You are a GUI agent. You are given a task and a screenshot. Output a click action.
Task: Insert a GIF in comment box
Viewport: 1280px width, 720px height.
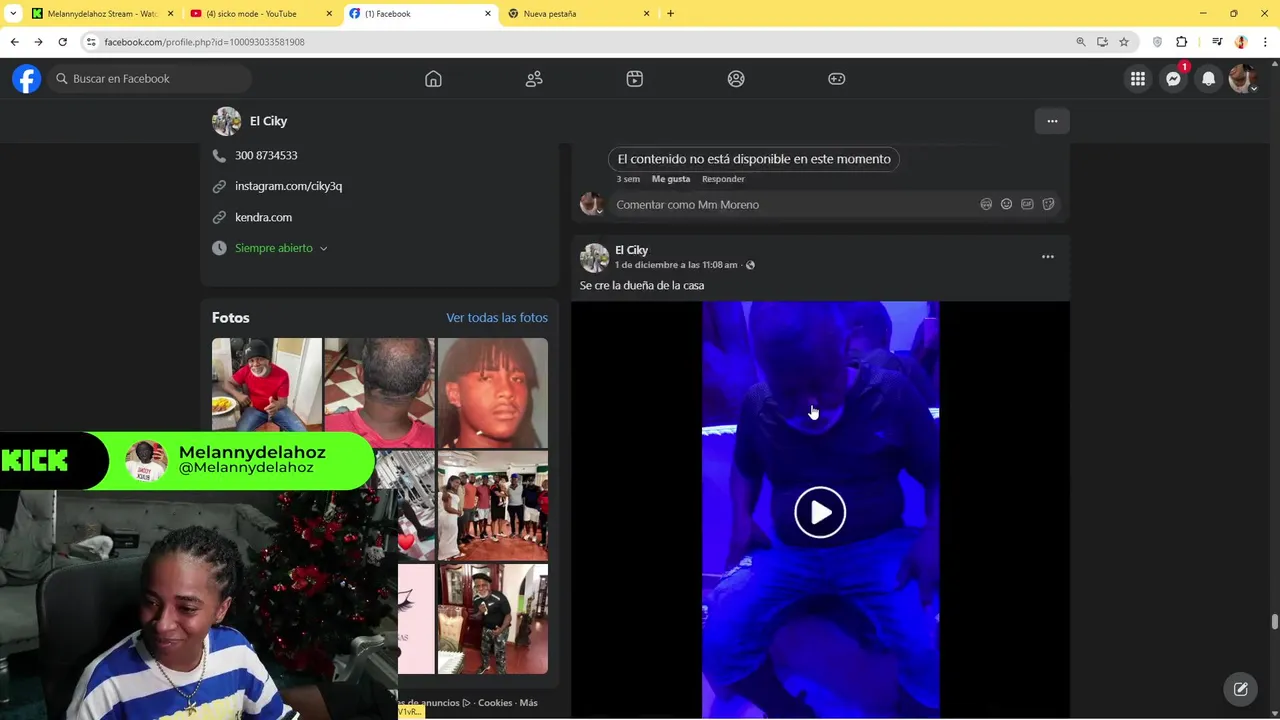point(1027,204)
